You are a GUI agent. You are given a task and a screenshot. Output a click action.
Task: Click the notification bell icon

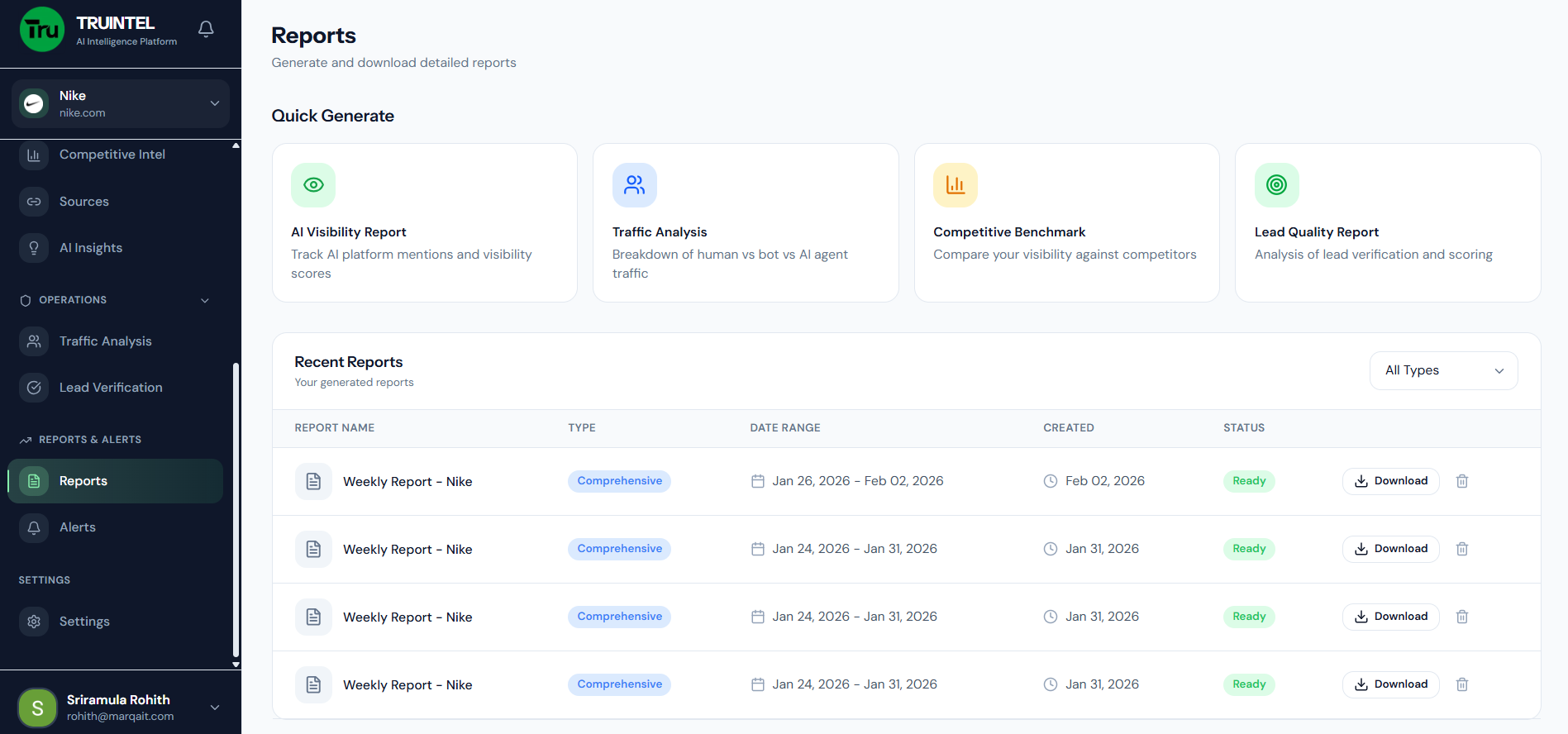pyautogui.click(x=206, y=30)
